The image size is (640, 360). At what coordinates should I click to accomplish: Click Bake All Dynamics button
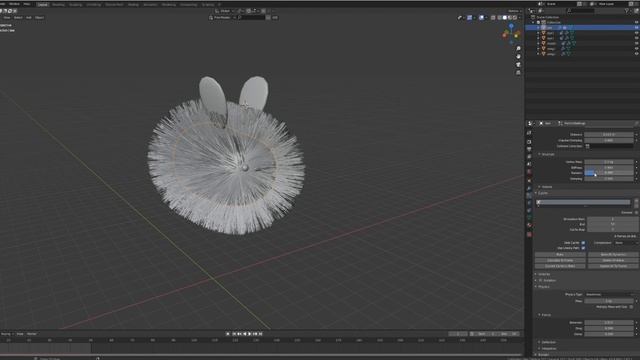point(613,254)
